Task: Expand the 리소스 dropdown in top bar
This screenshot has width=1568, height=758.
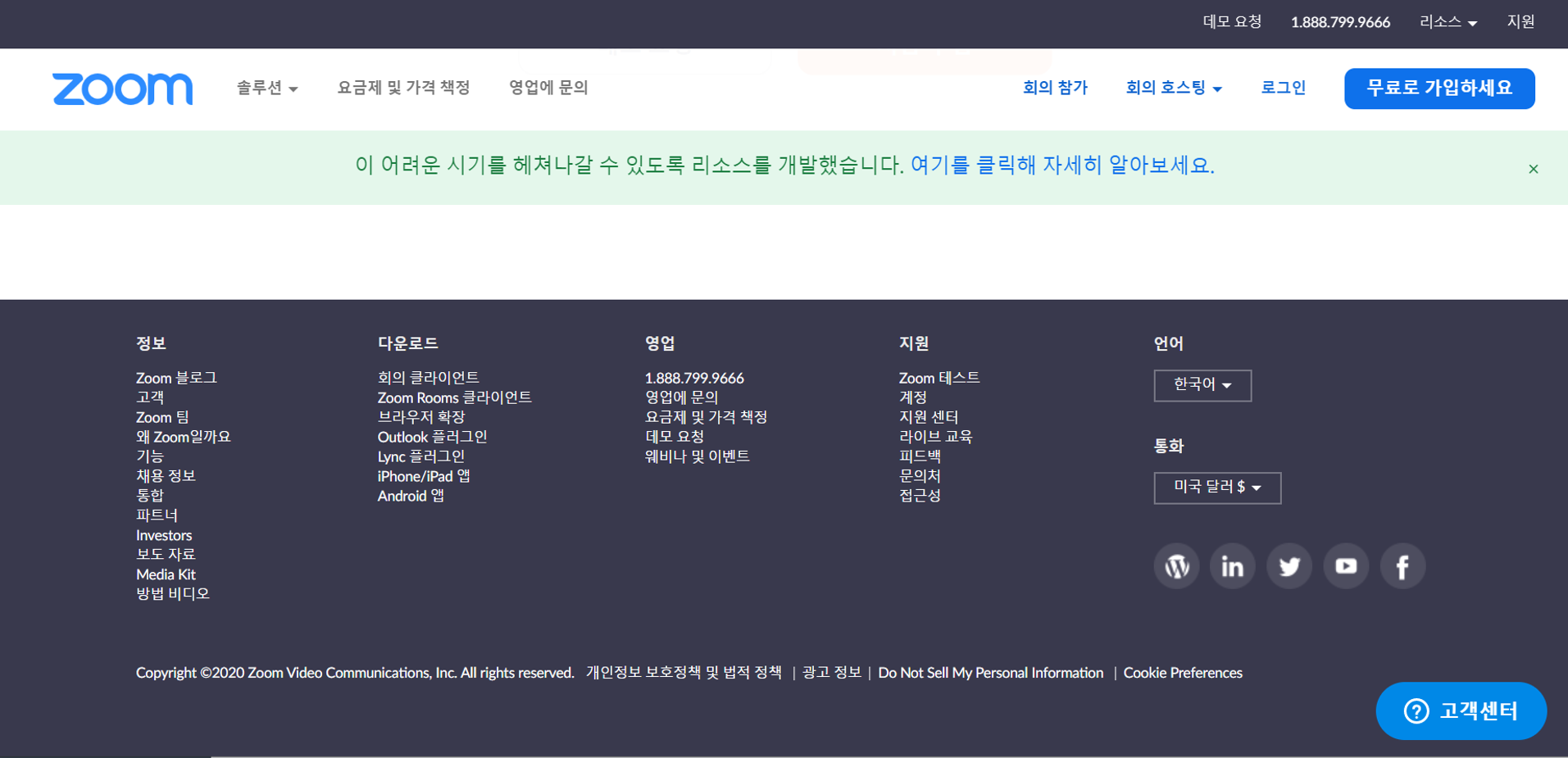Action: point(1448,22)
